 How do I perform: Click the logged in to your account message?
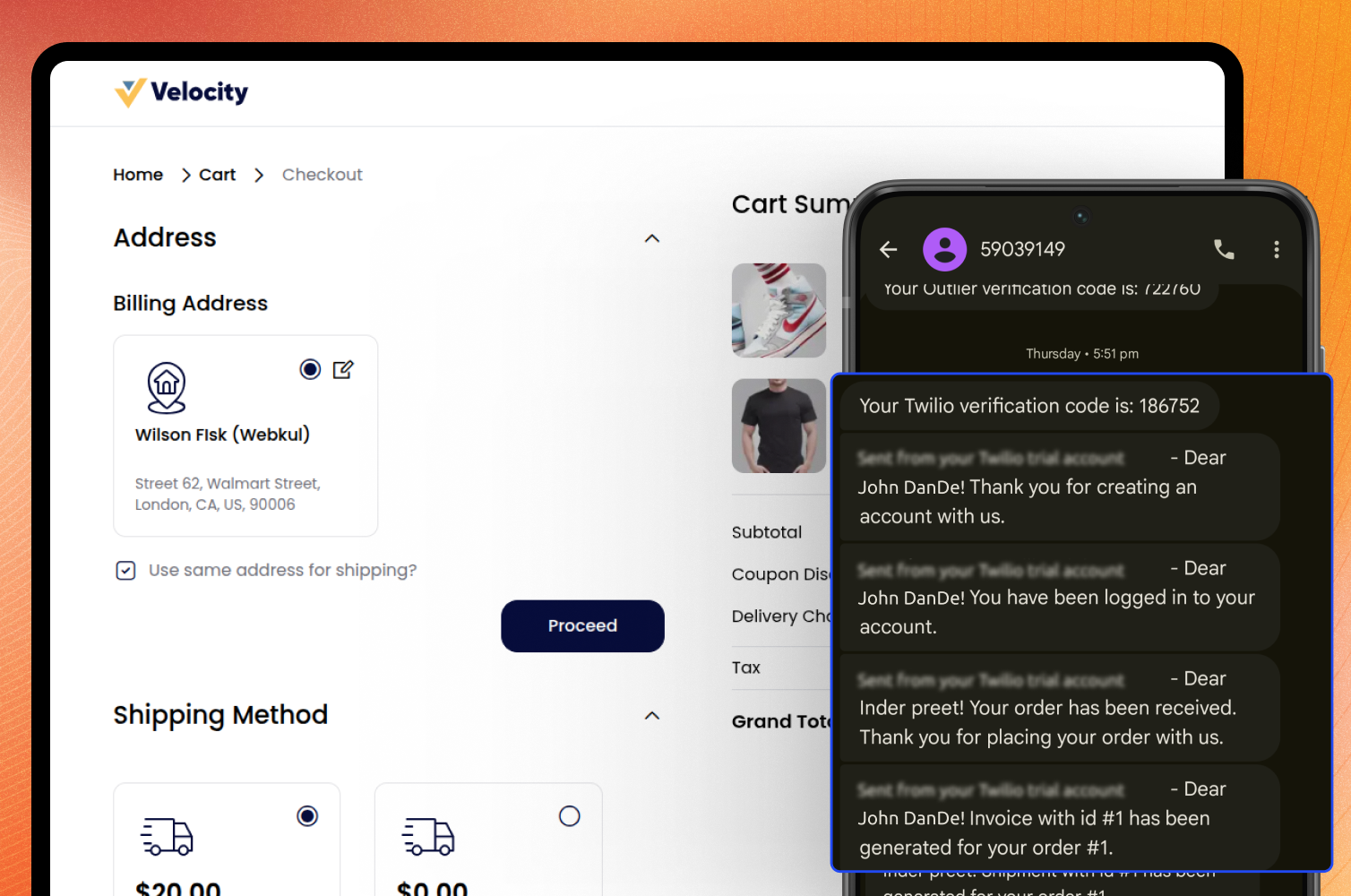pos(1059,597)
